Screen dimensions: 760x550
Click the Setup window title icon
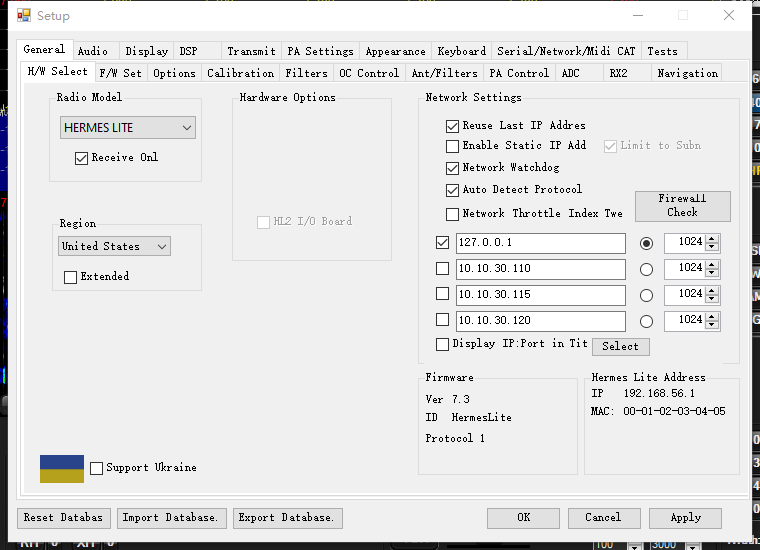(x=24, y=15)
